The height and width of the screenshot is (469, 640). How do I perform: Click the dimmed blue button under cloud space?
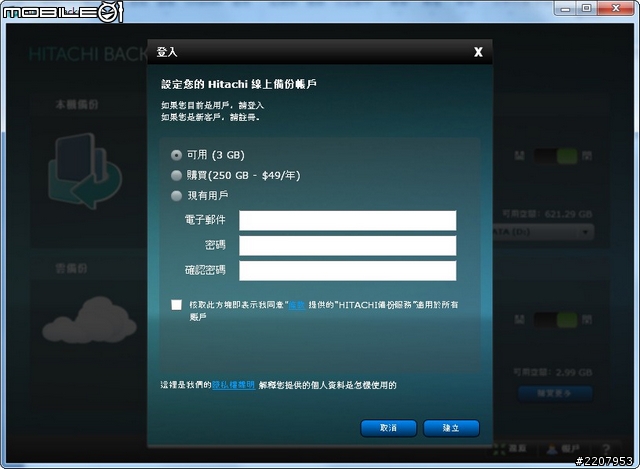[555, 393]
